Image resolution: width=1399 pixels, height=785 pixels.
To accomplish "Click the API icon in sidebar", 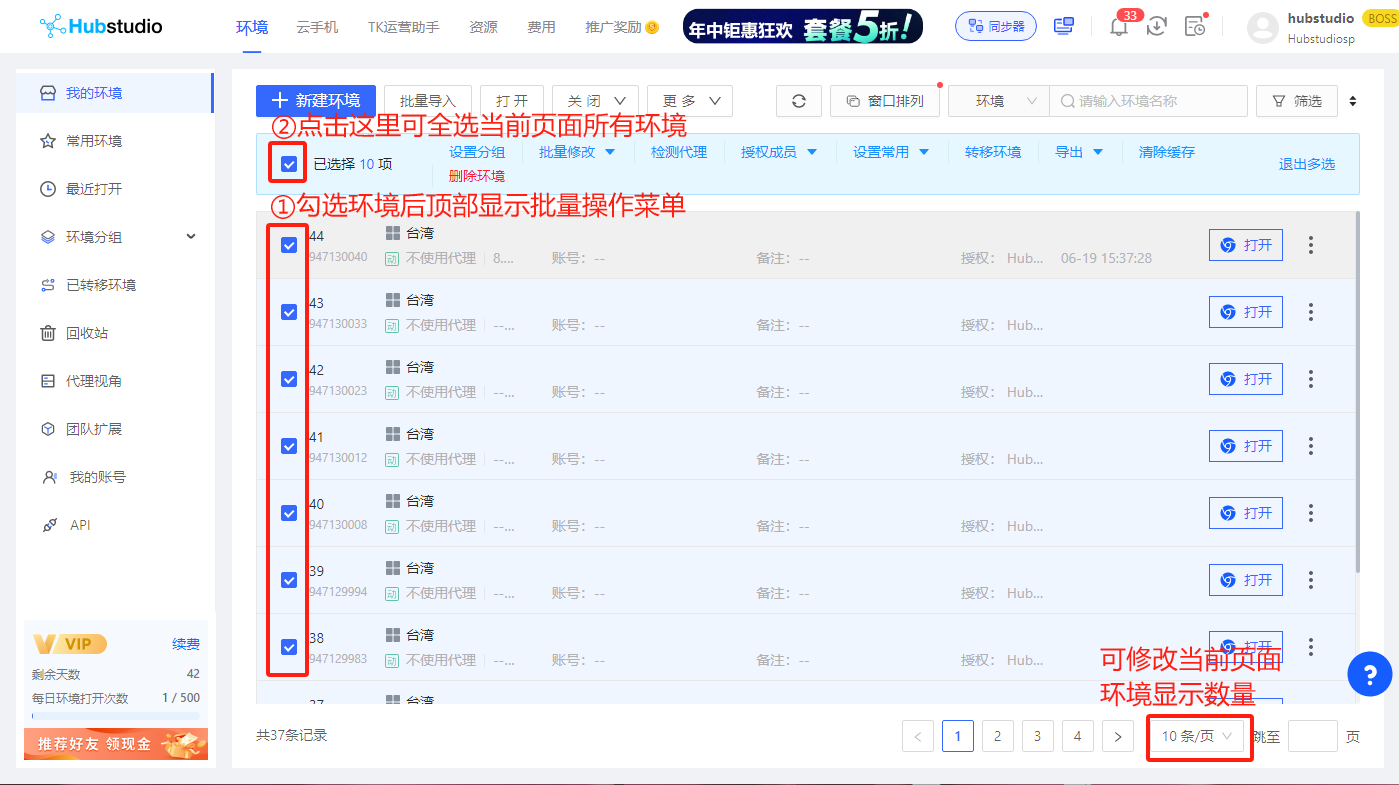I will (x=49, y=525).
